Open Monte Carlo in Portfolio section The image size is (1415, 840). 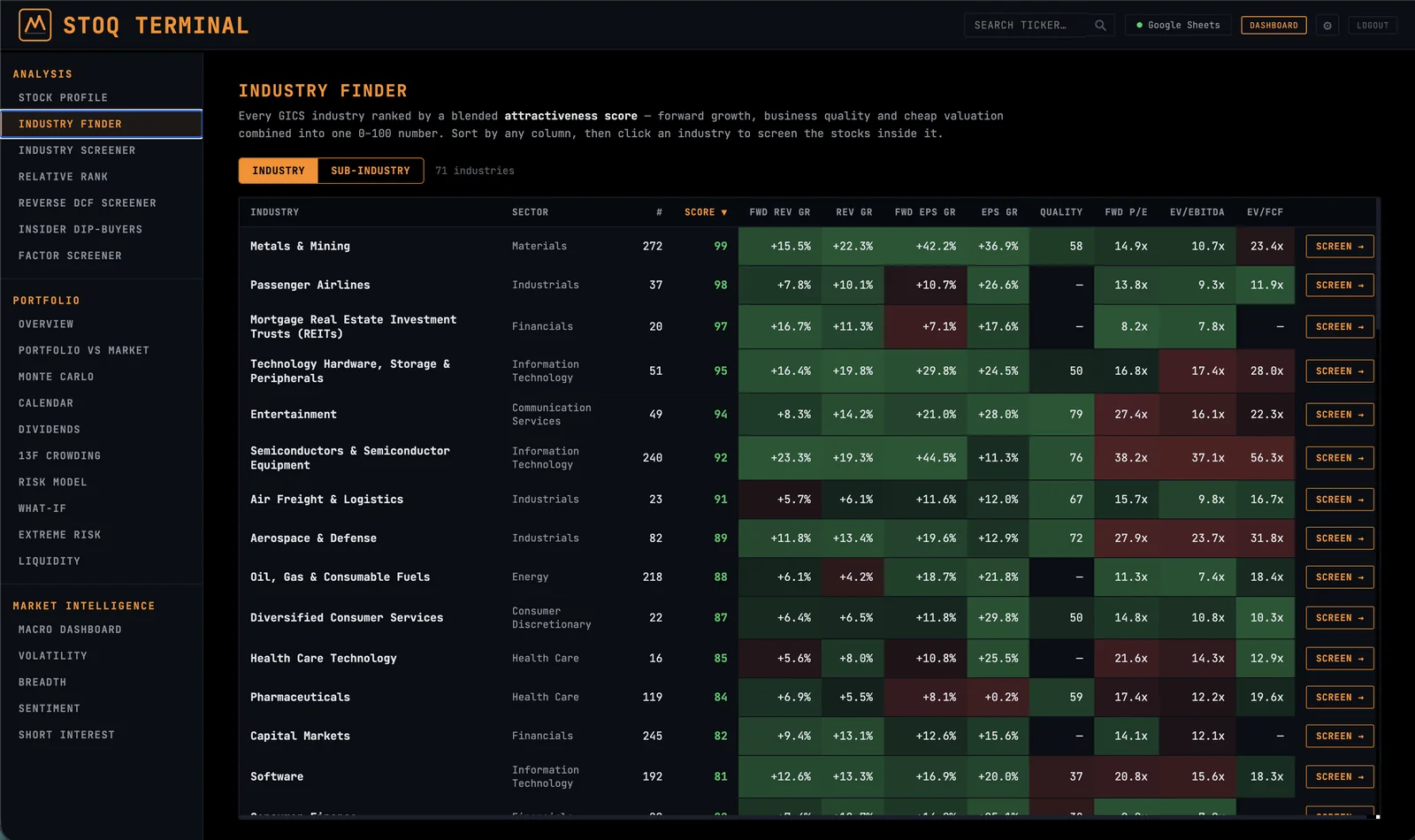click(x=102, y=377)
